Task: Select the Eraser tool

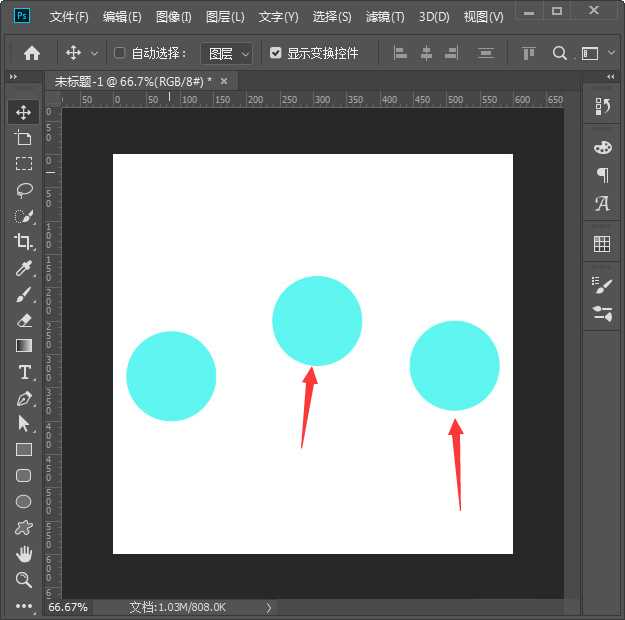Action: pos(24,320)
